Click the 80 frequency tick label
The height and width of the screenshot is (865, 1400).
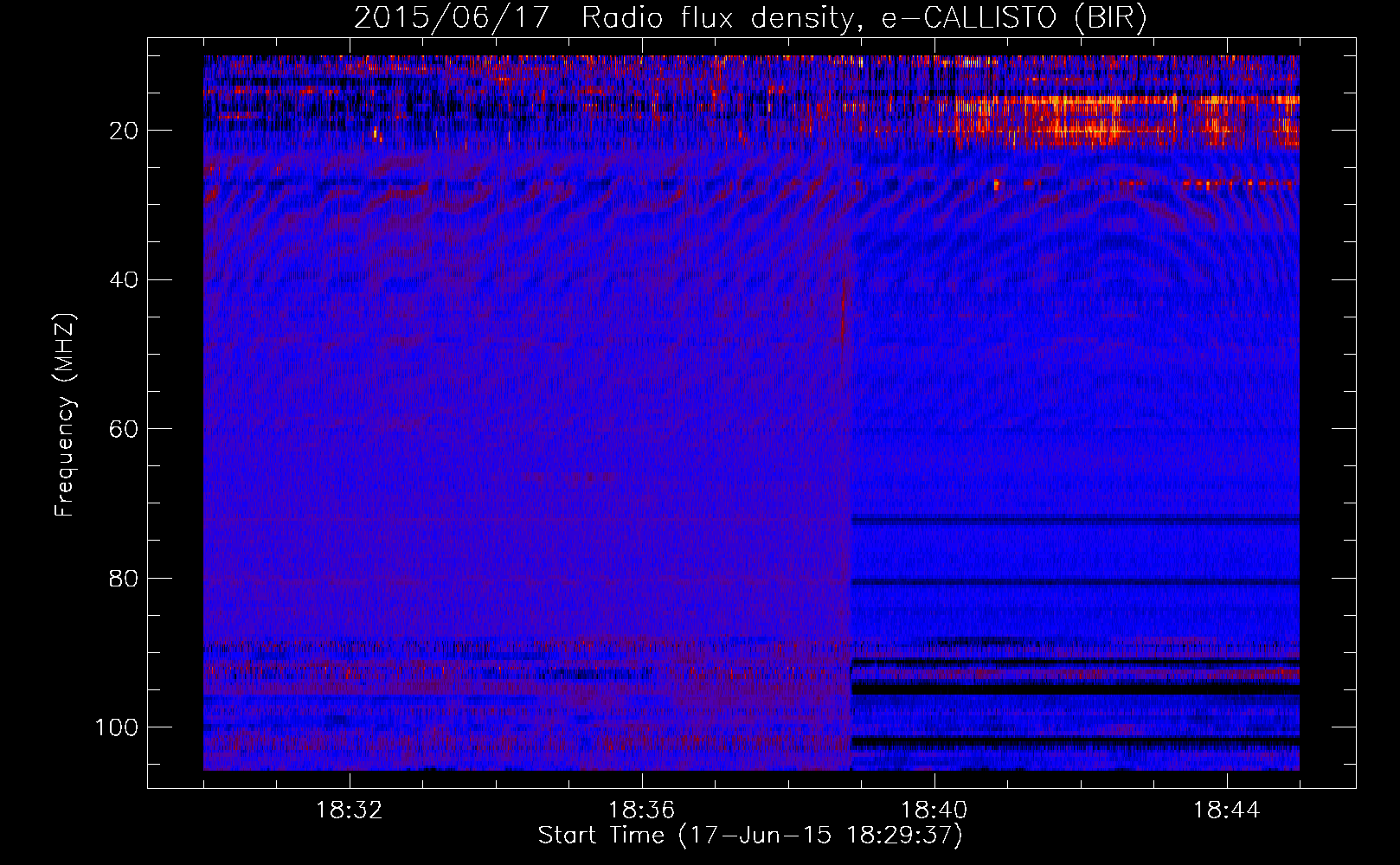125,578
